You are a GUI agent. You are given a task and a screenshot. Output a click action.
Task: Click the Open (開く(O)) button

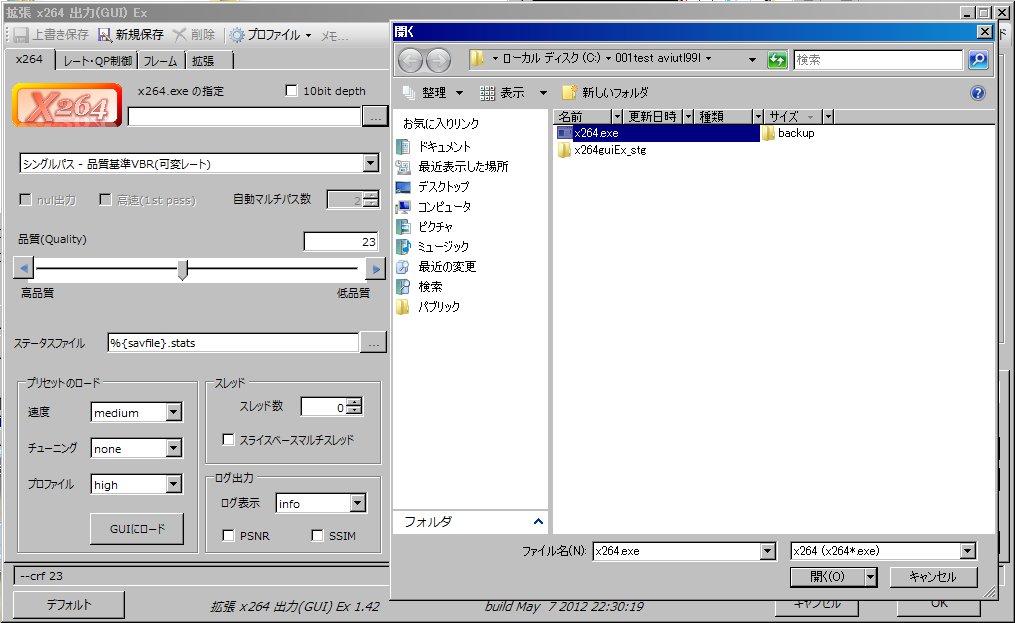point(827,577)
